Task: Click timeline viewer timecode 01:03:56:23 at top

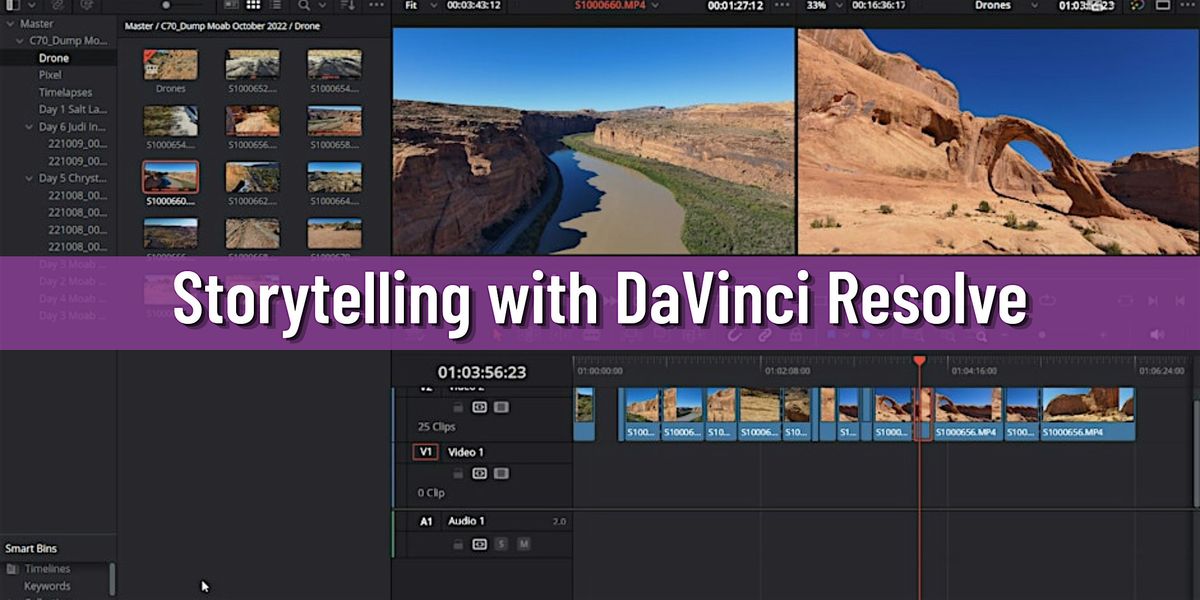Action: 1089,5
